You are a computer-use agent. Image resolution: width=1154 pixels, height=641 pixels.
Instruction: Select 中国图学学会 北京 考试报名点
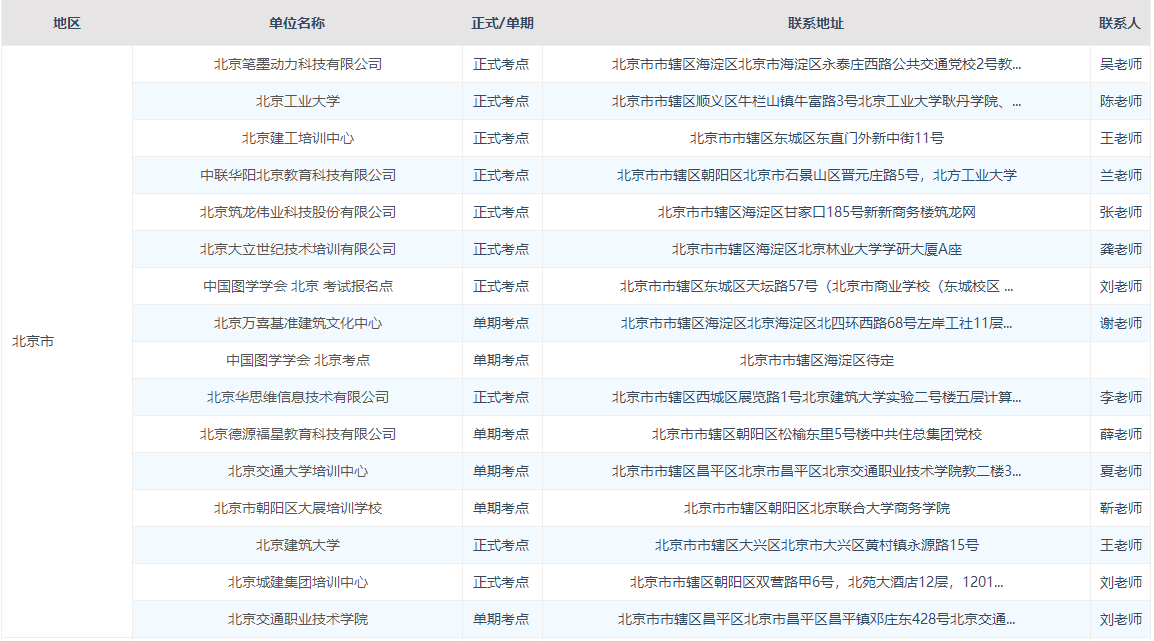click(297, 286)
